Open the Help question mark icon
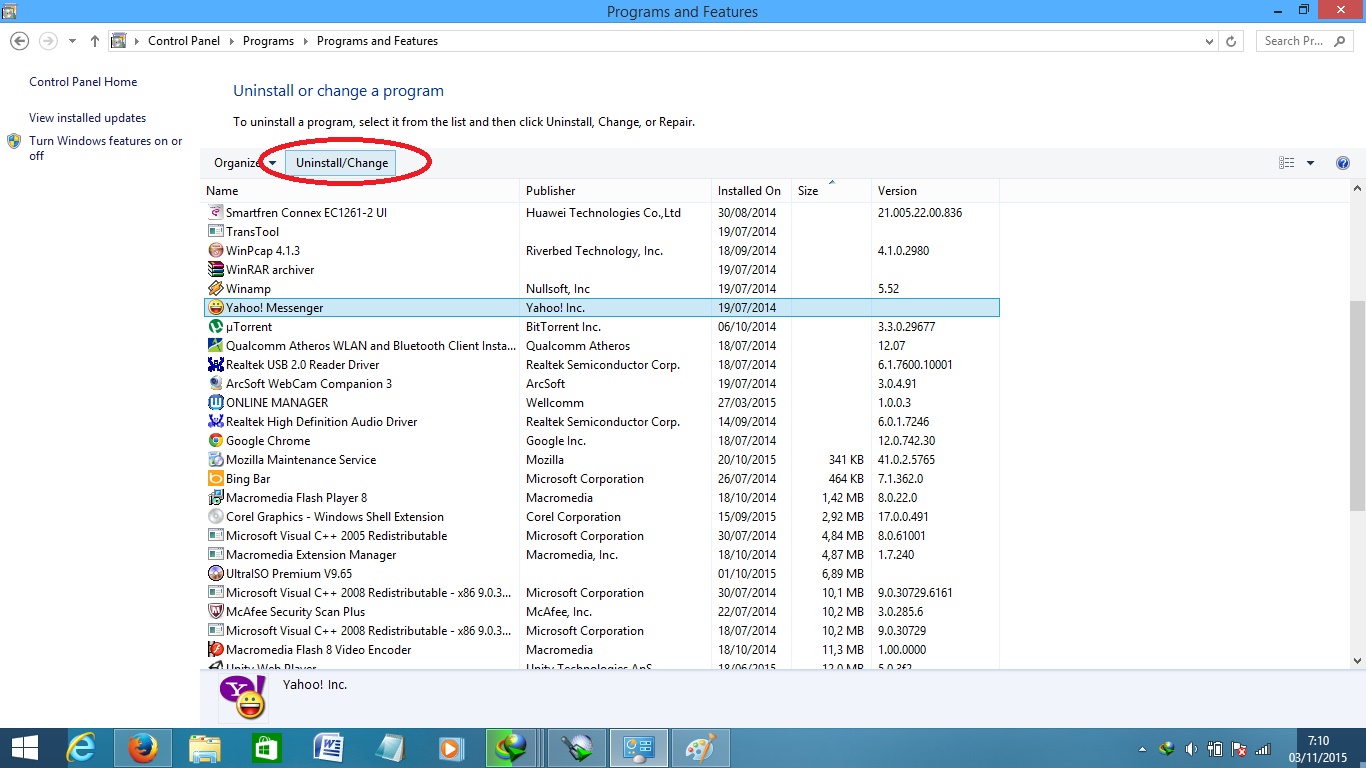The height and width of the screenshot is (768, 1366). pos(1343,163)
